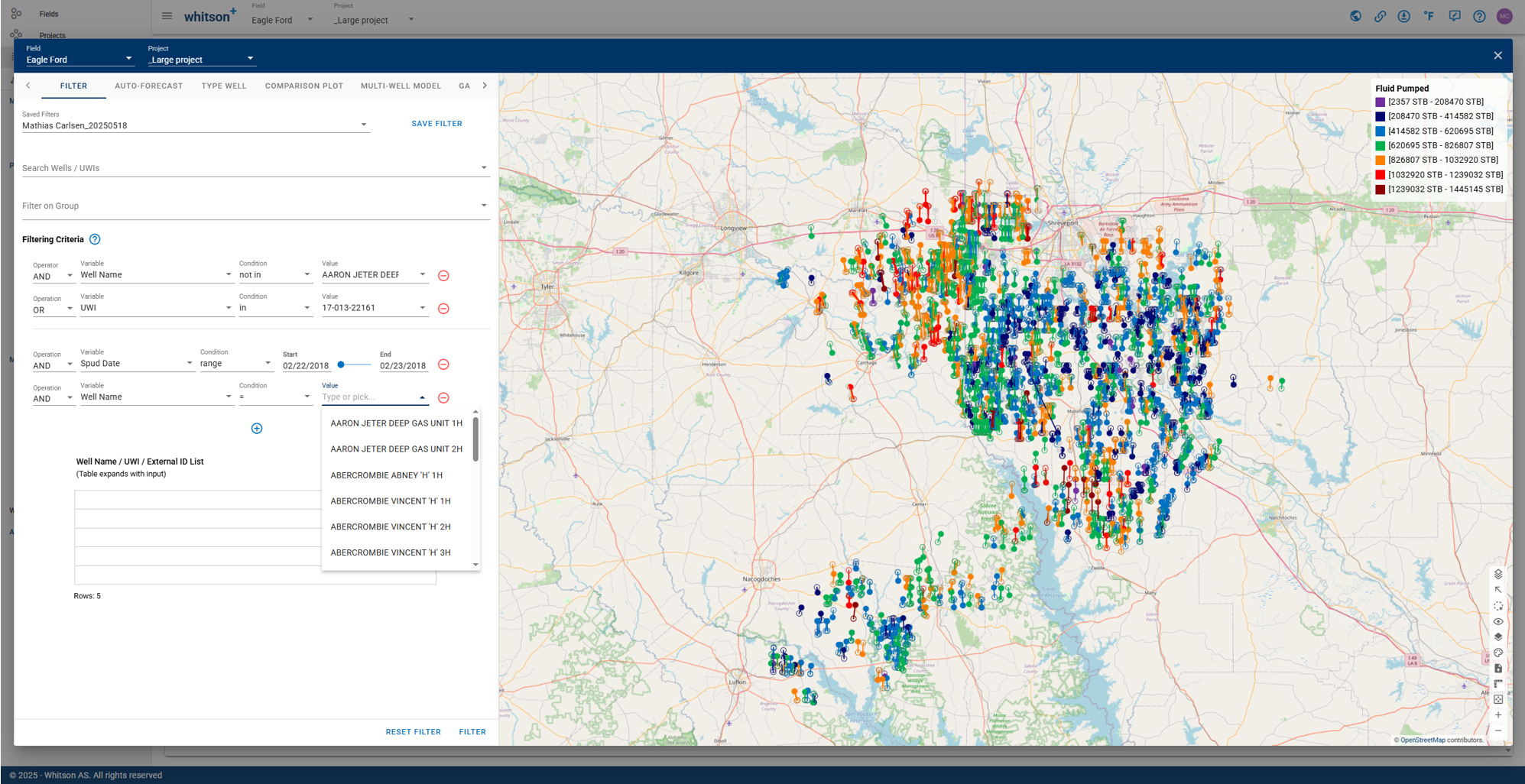The height and width of the screenshot is (784, 1525).
Task: Apply filter with the FILTER button
Action: [472, 732]
